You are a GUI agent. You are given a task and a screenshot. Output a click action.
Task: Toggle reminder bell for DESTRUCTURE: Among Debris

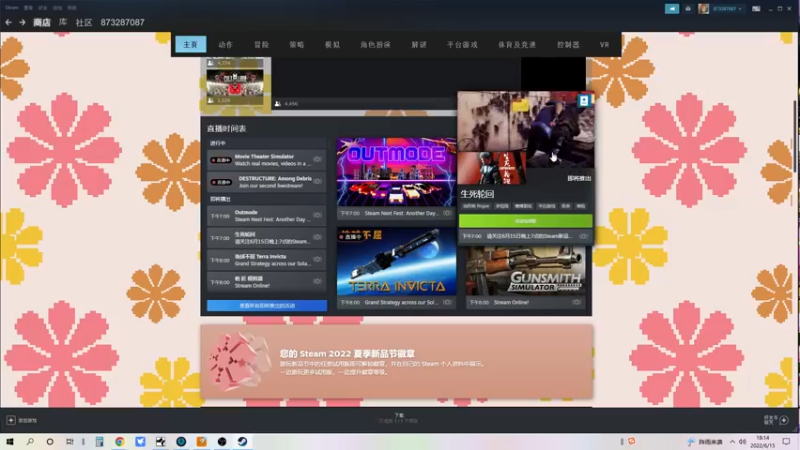click(x=317, y=182)
